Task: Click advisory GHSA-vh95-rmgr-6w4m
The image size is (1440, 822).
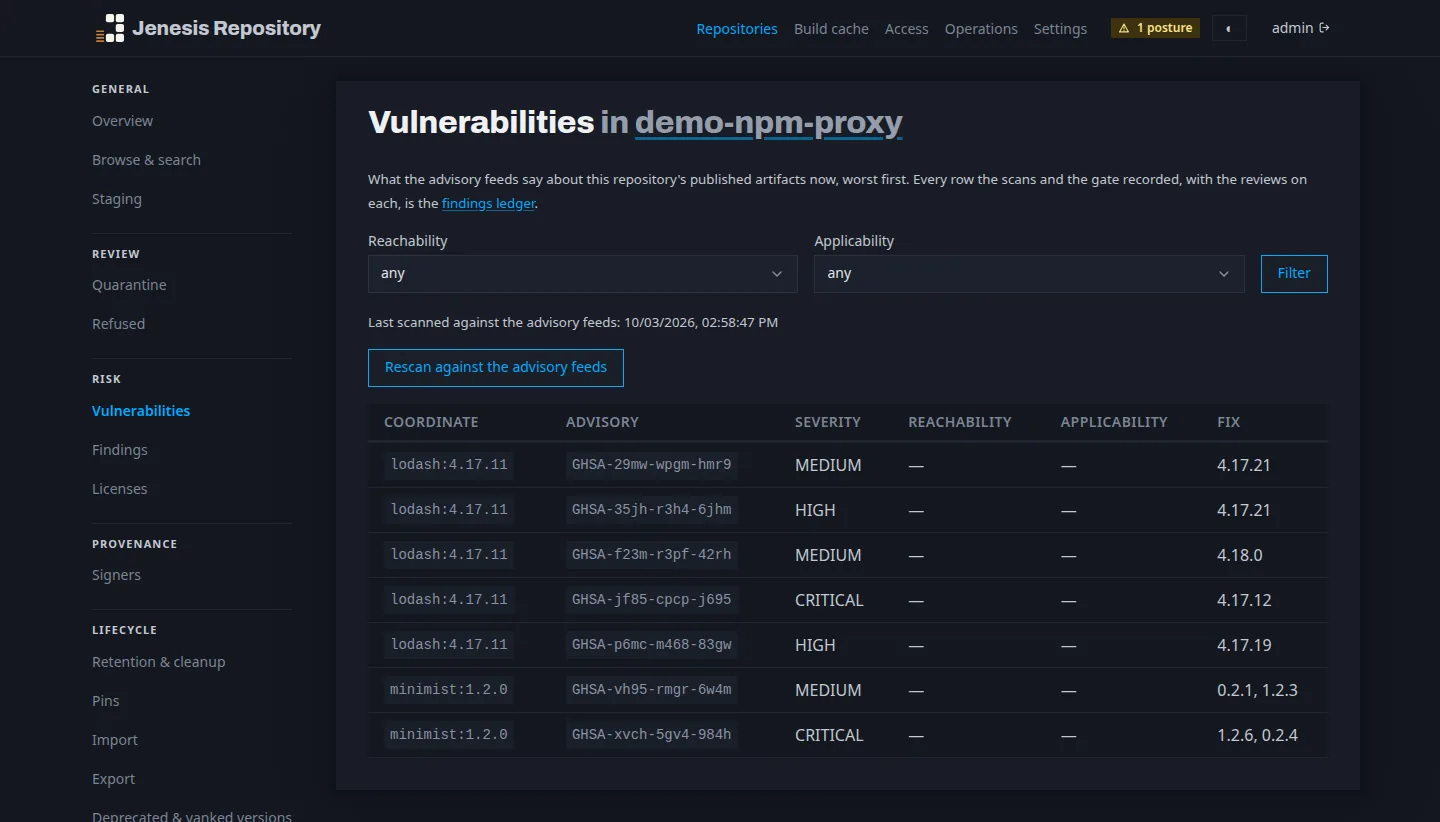Action: coord(652,690)
